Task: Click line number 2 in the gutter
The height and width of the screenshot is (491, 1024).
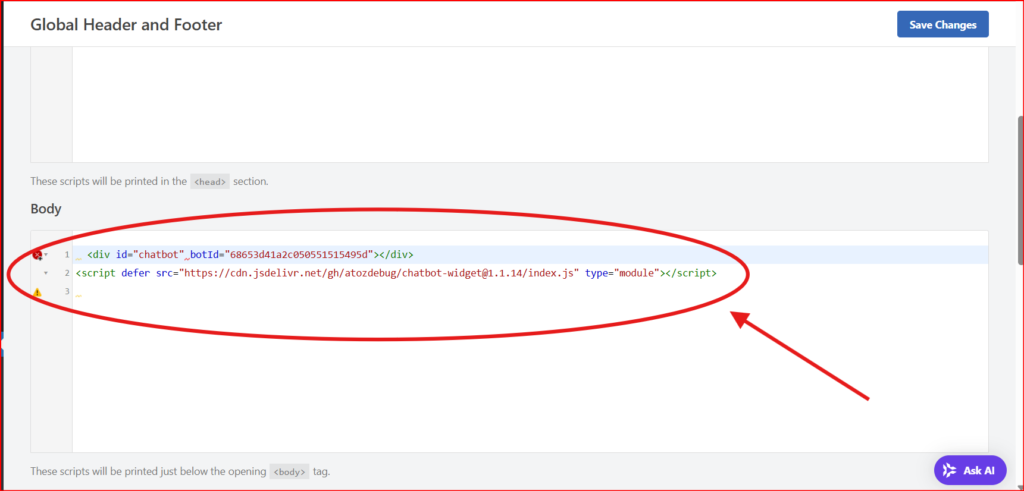Action: click(67, 273)
